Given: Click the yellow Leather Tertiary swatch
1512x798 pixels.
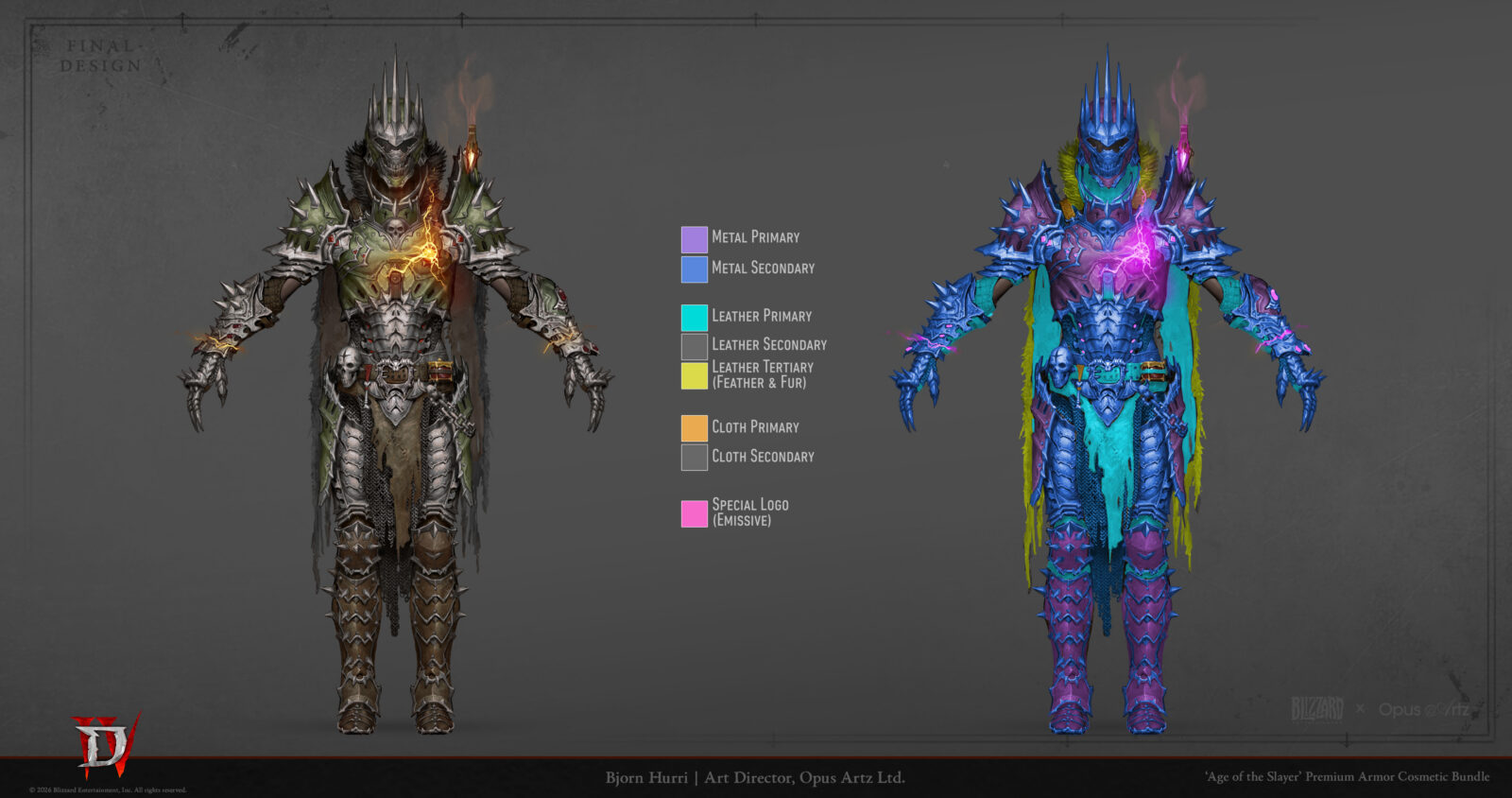Looking at the screenshot, I should 695,376.
